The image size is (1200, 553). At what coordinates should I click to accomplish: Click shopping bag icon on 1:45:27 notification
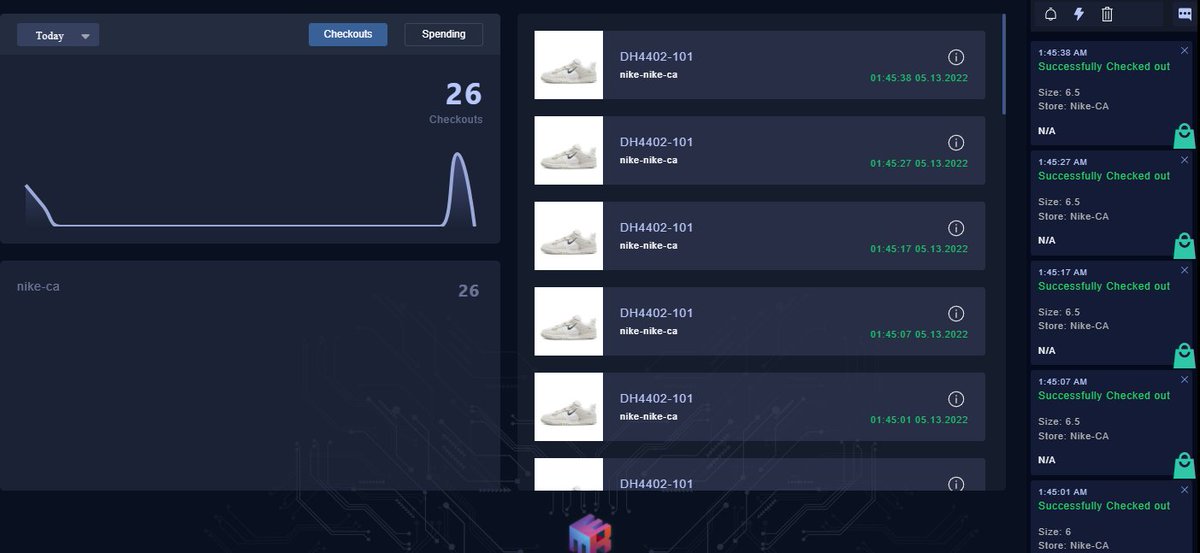click(x=1184, y=246)
